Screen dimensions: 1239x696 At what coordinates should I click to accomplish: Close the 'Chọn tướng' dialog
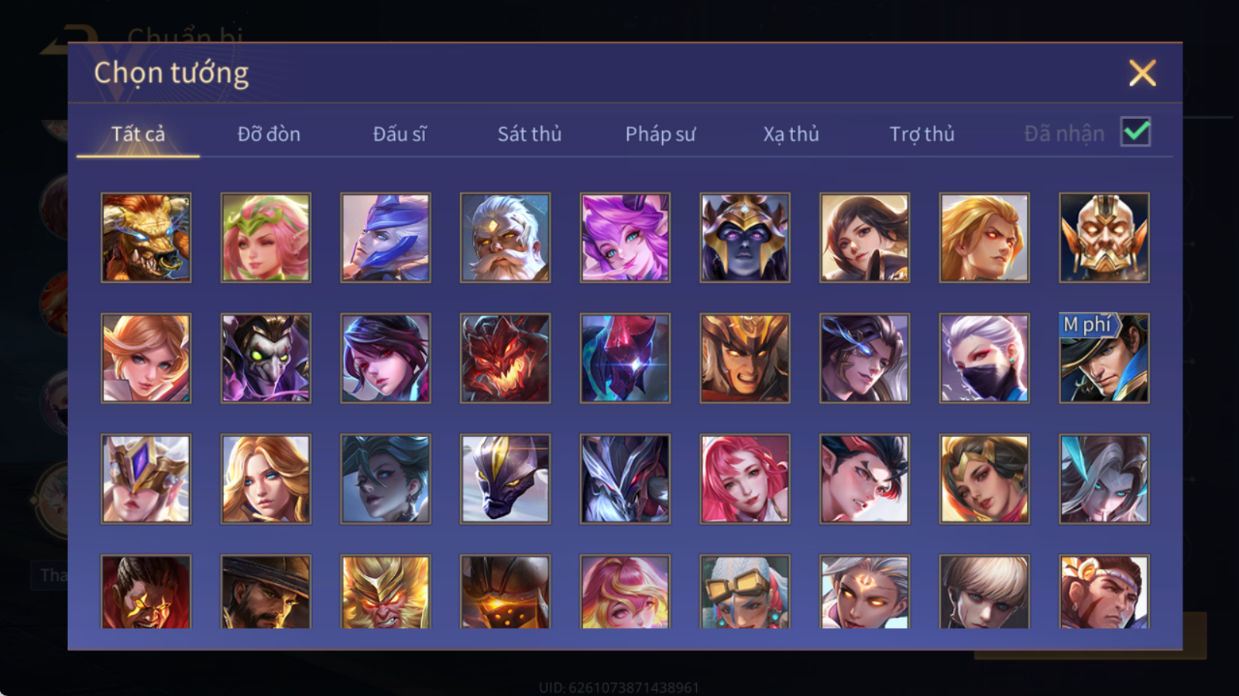point(1142,73)
